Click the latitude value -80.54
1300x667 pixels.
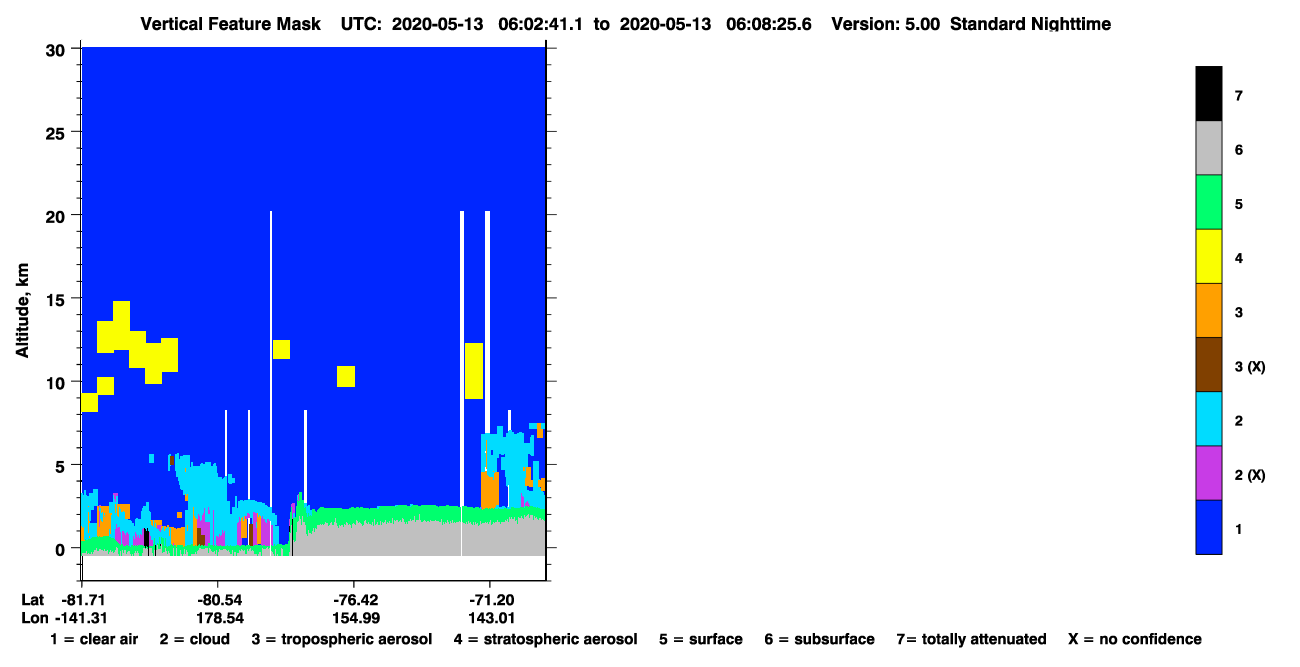pyautogui.click(x=218, y=600)
